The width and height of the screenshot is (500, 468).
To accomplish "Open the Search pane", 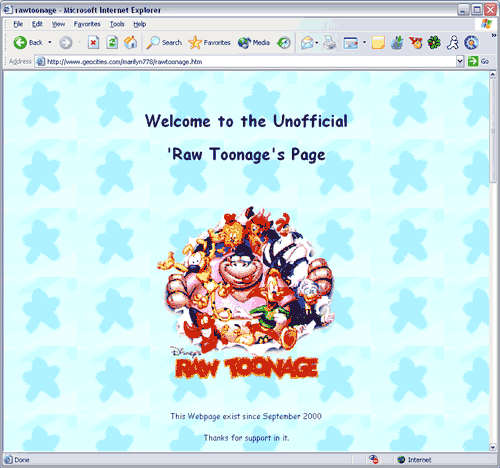I will pyautogui.click(x=164, y=43).
